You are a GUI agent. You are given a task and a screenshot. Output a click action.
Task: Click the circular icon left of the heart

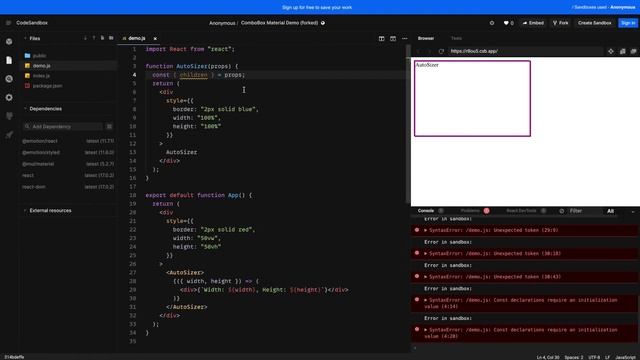coord(492,23)
